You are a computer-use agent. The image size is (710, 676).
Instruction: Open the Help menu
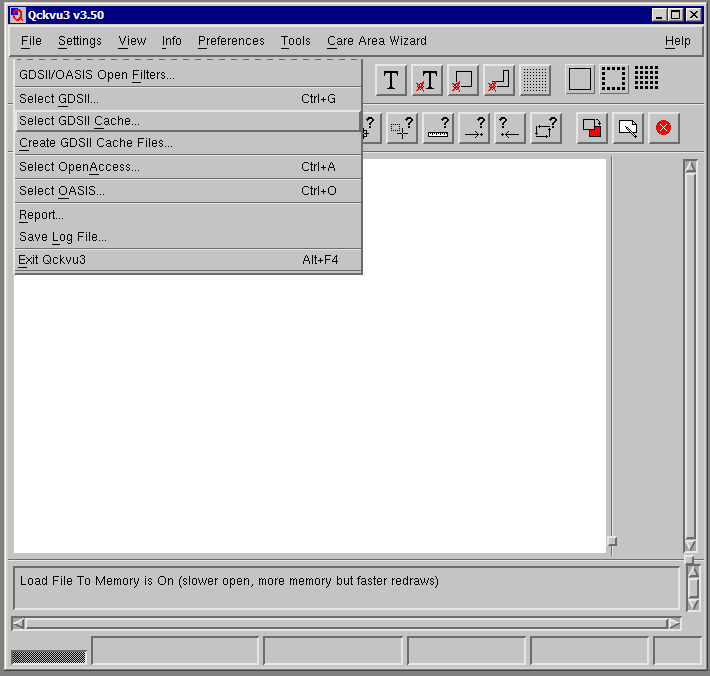(x=677, y=41)
